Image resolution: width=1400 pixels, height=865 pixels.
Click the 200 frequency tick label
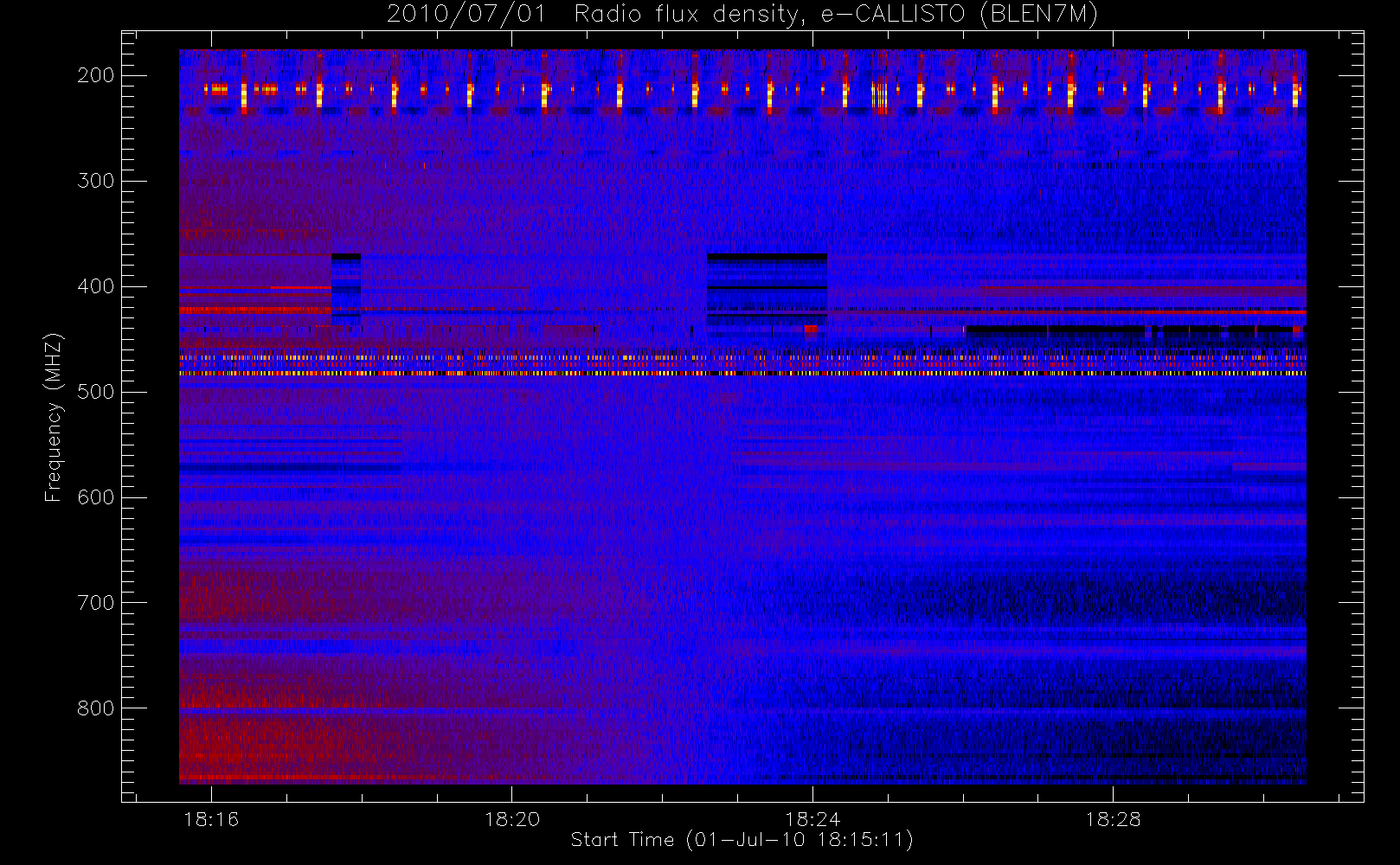pos(96,75)
